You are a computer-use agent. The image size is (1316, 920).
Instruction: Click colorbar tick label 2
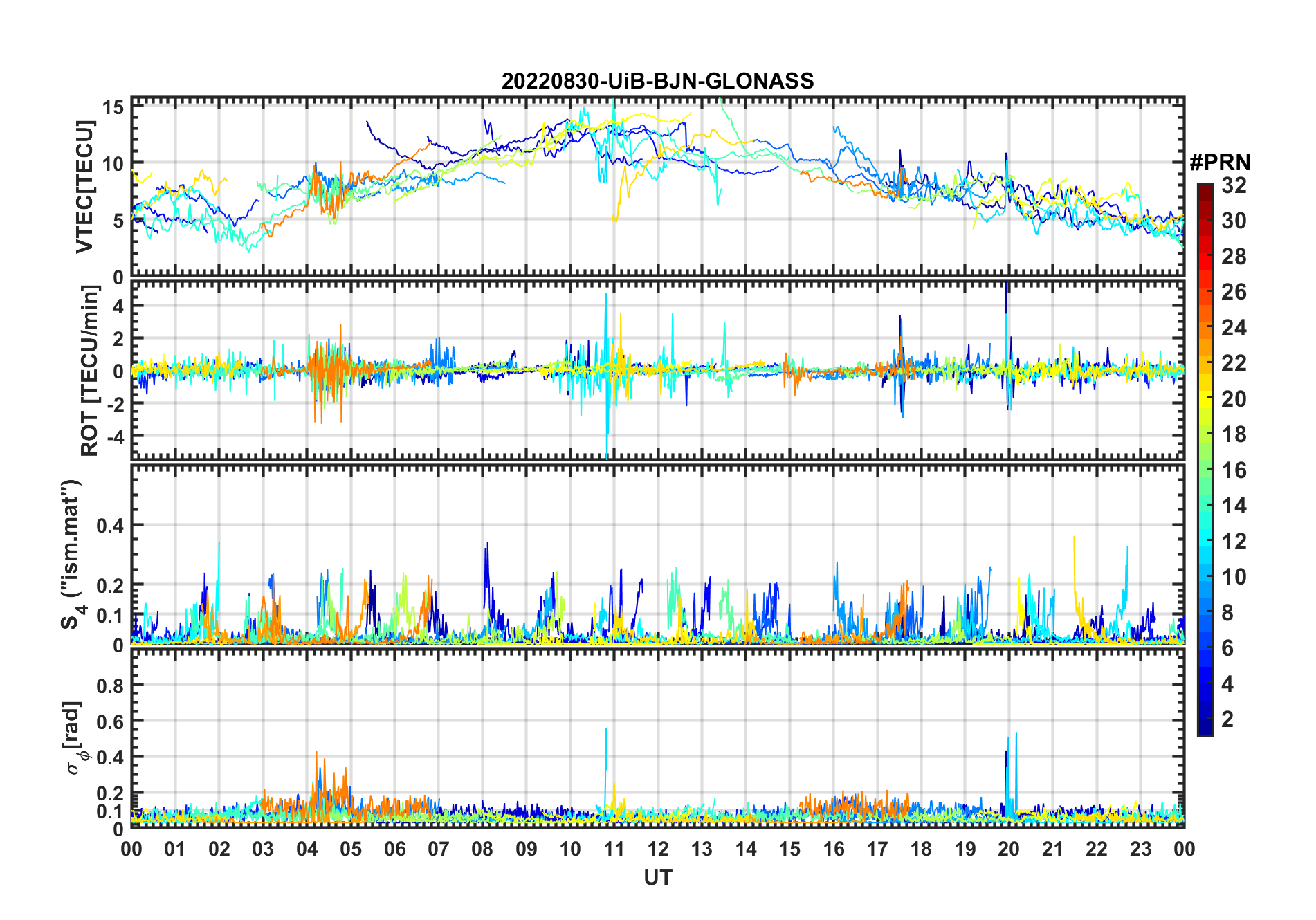point(1227,719)
